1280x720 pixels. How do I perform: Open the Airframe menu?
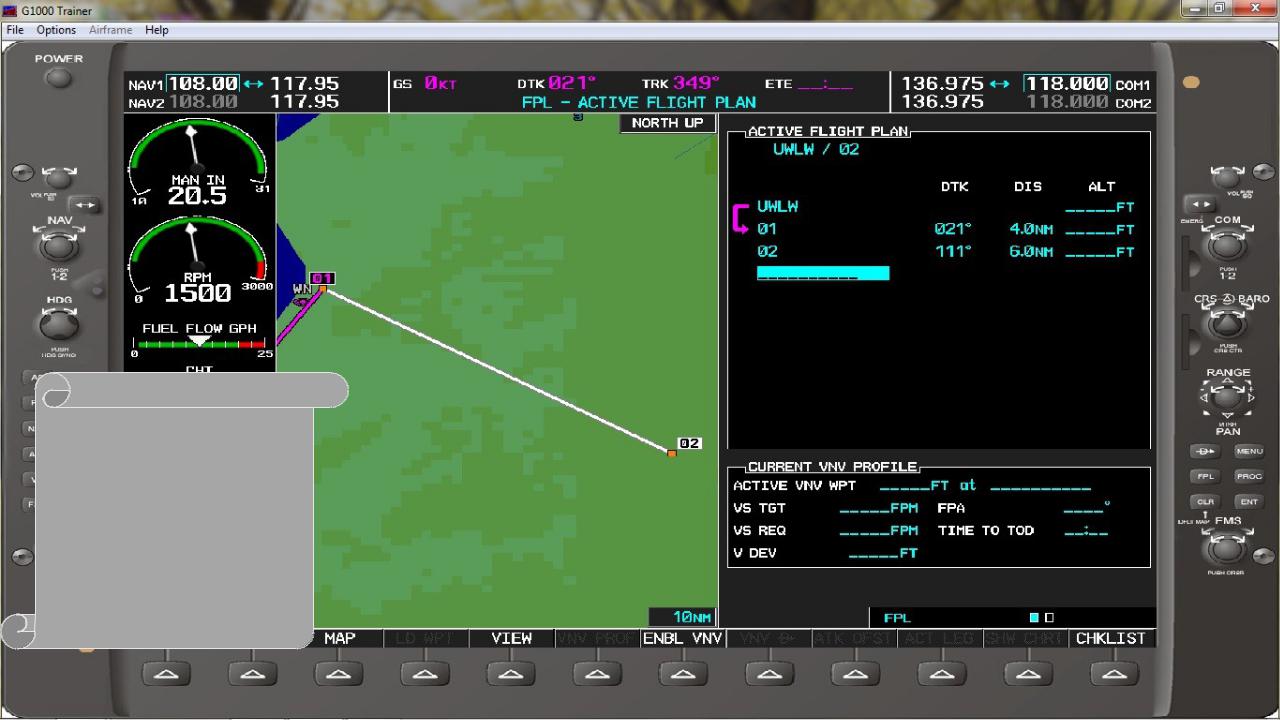coord(110,30)
